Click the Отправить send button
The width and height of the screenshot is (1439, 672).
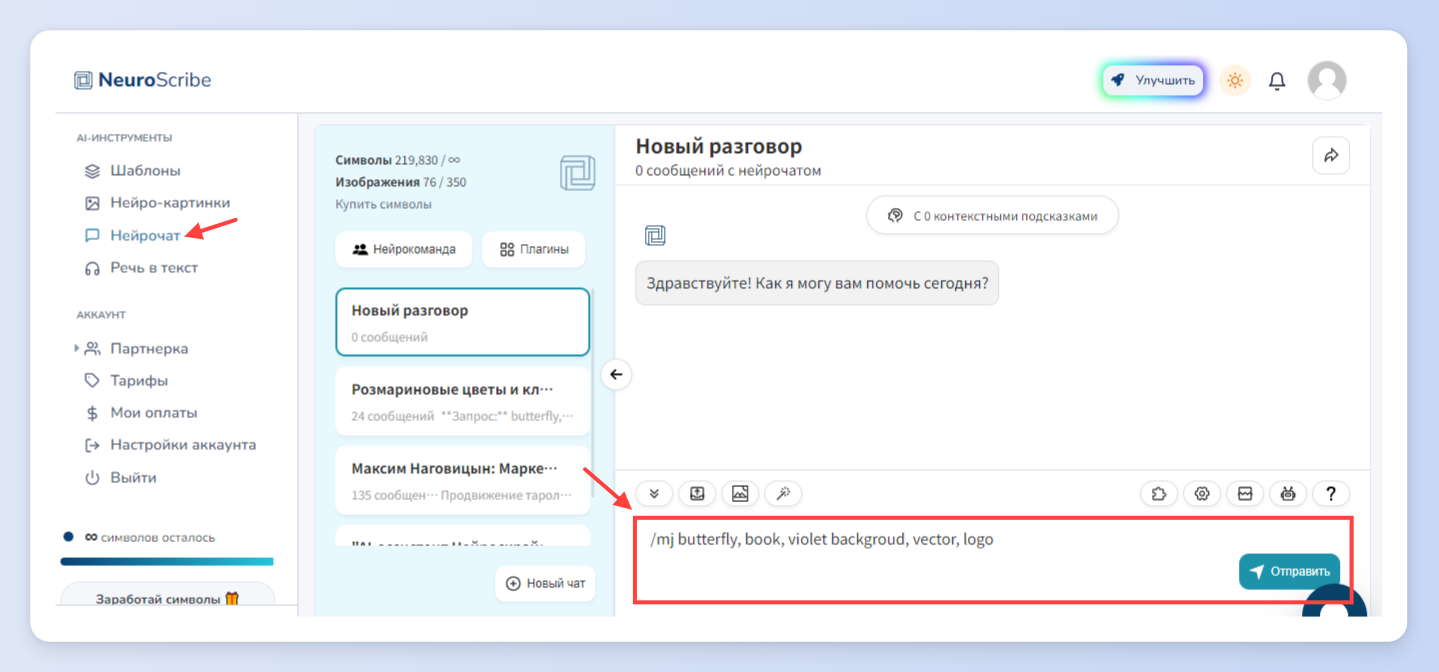pyautogui.click(x=1289, y=572)
